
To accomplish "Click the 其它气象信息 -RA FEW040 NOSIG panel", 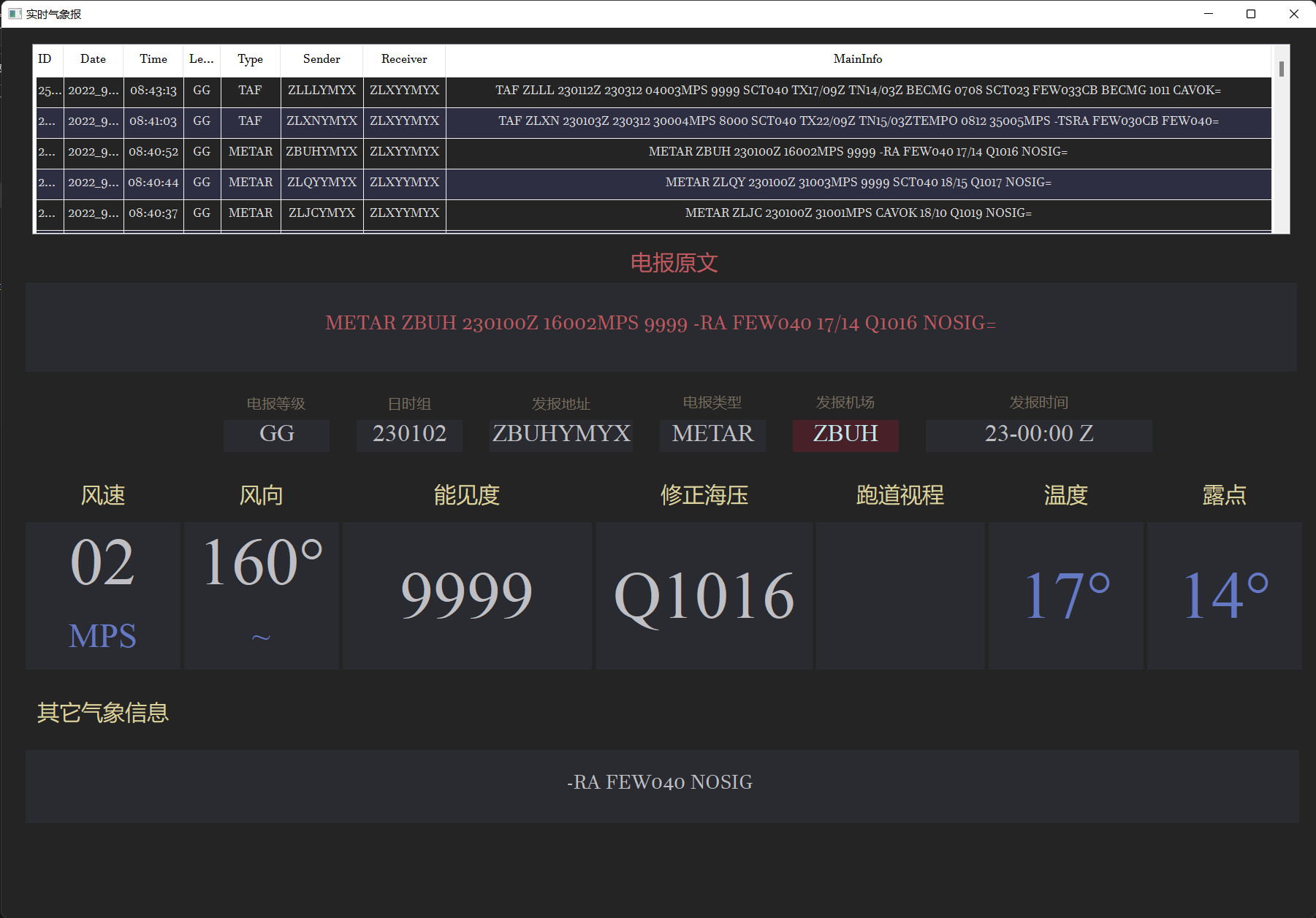I will click(660, 782).
